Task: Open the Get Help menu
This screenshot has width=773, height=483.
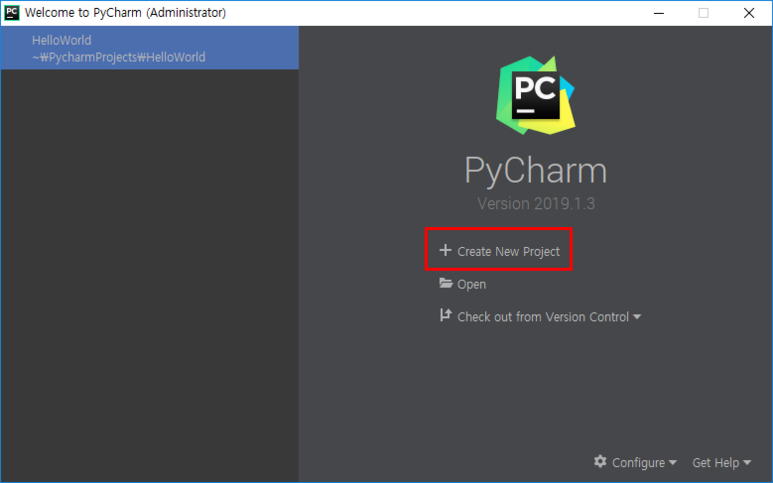Action: point(715,462)
